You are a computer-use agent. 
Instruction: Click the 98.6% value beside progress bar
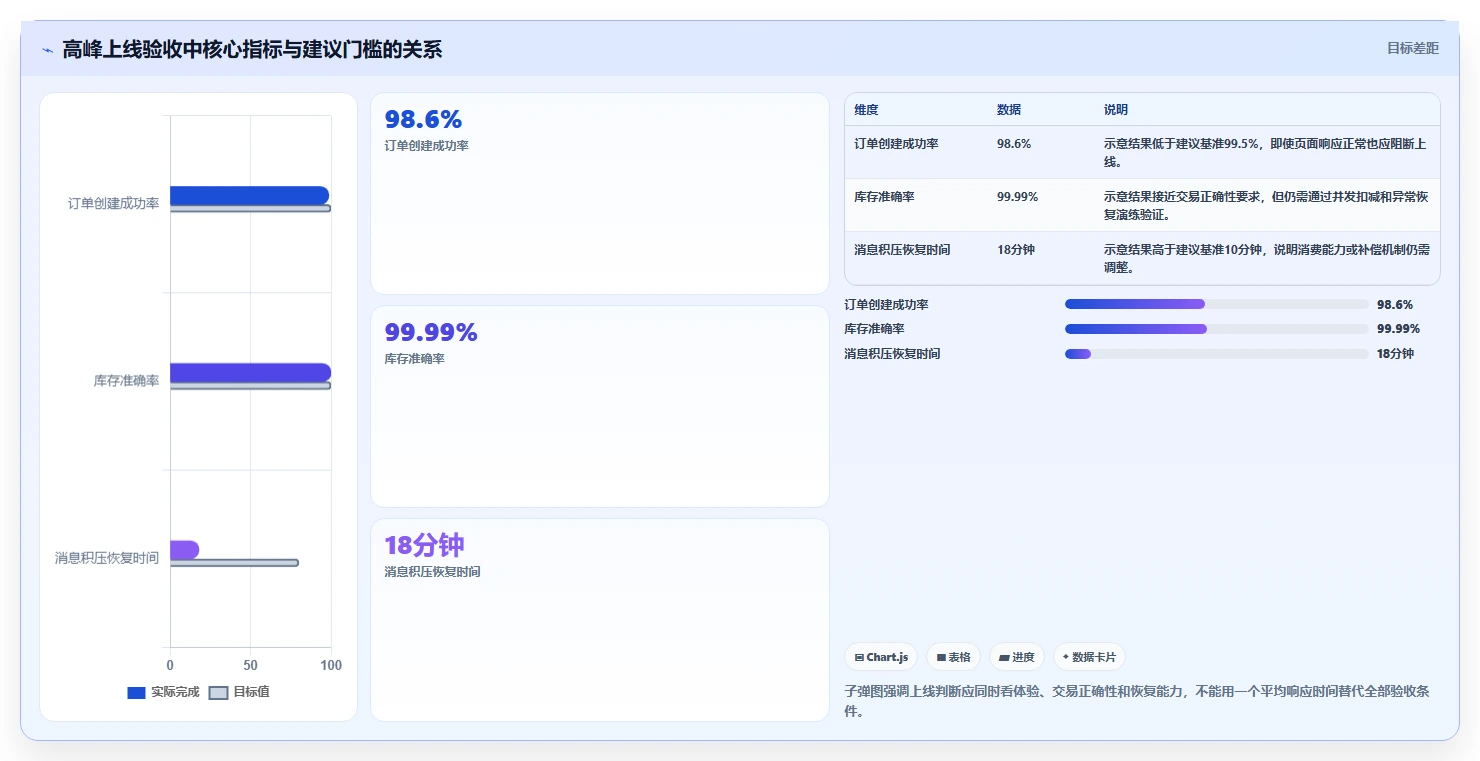(x=1395, y=304)
